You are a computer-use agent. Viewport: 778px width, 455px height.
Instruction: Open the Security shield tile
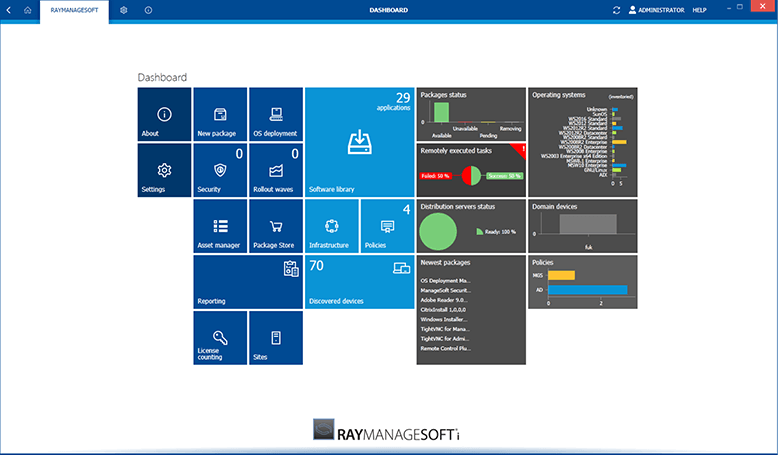[220, 170]
